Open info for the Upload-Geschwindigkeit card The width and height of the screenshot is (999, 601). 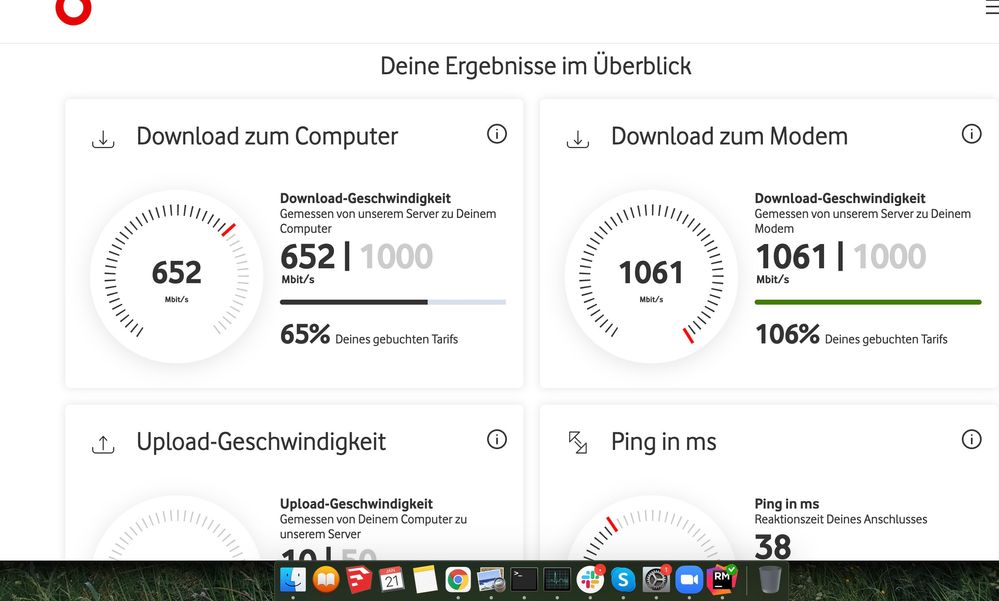[x=497, y=439]
